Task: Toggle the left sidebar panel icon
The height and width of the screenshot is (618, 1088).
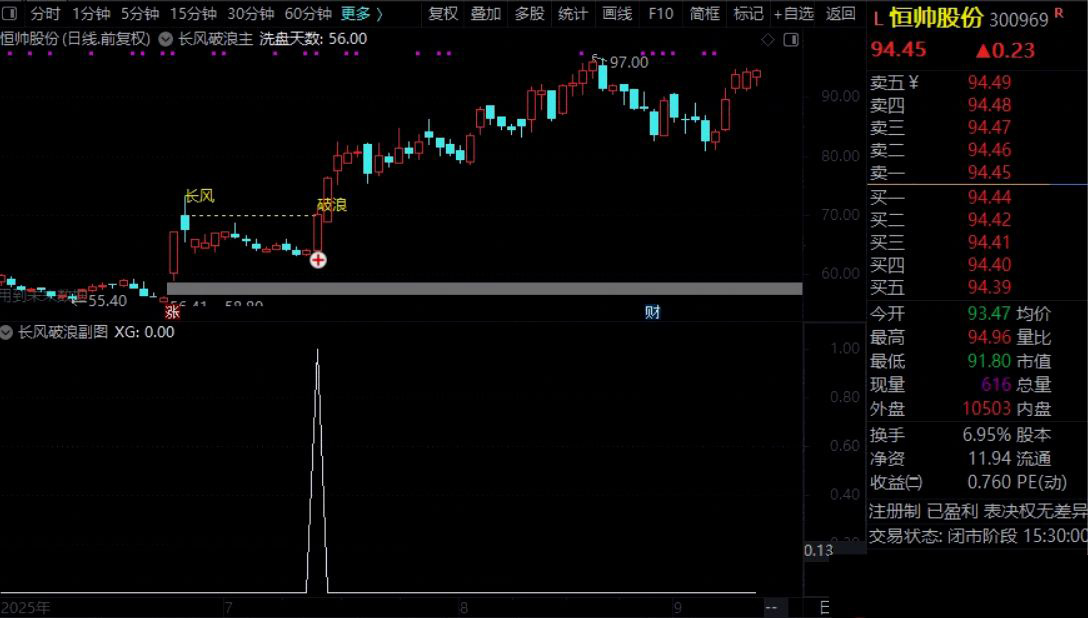Action: (x=10, y=13)
